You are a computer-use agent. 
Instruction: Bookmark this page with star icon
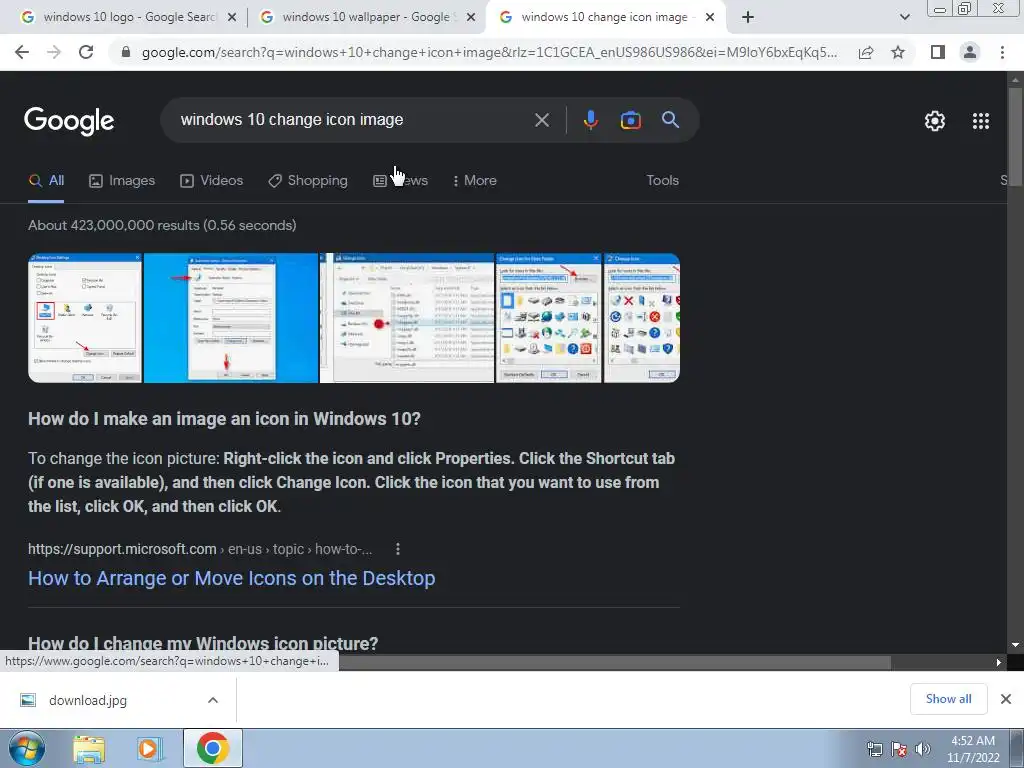[x=898, y=52]
